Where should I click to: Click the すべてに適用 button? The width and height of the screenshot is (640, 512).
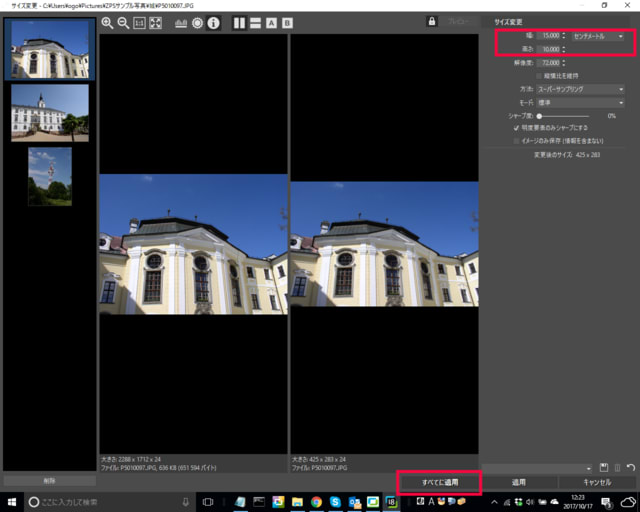point(439,482)
